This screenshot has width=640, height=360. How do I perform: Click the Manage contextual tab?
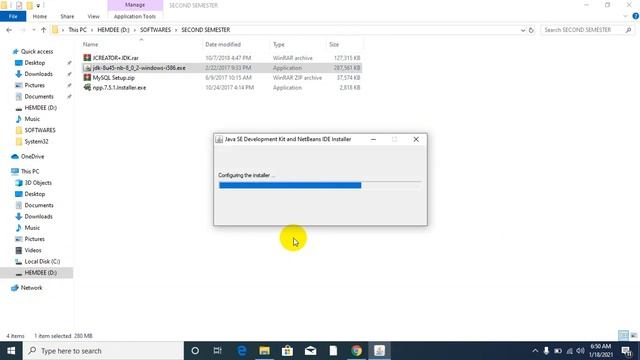135,5
